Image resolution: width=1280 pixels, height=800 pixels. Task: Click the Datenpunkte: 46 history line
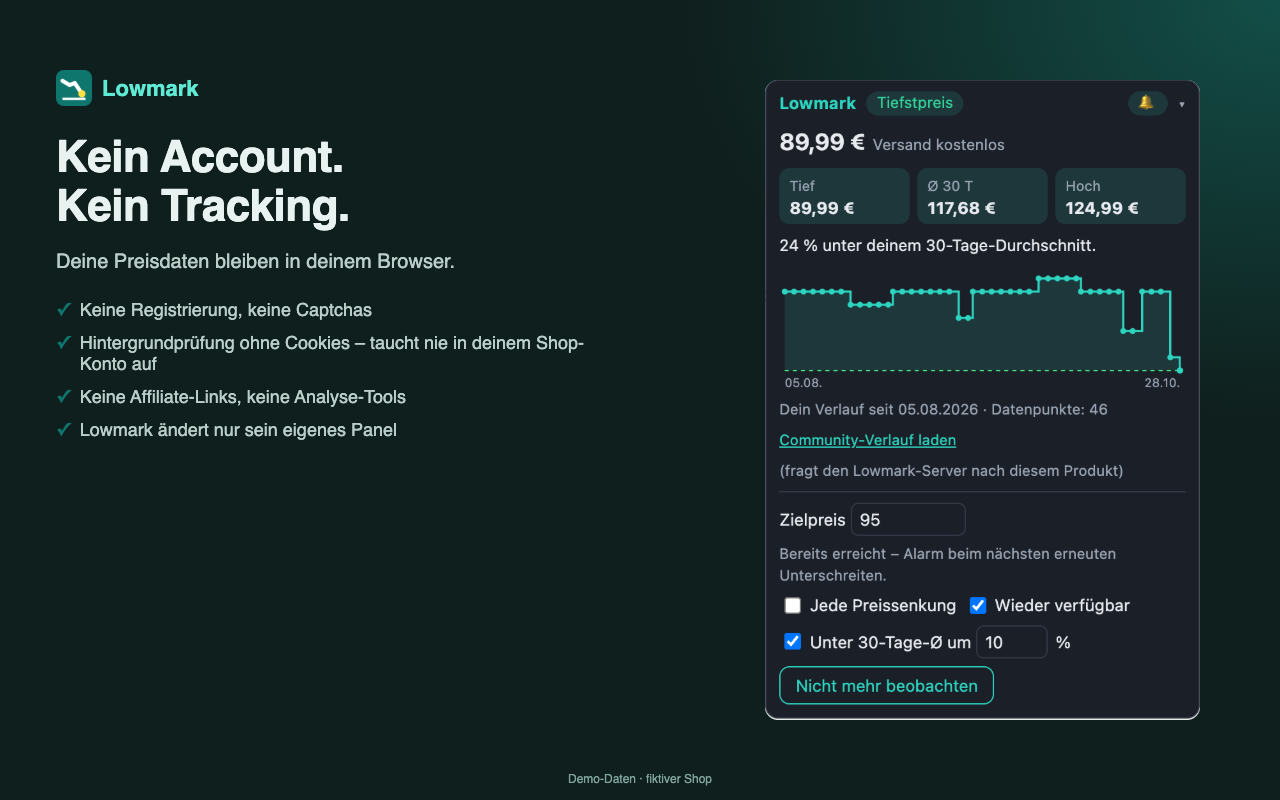pos(944,410)
